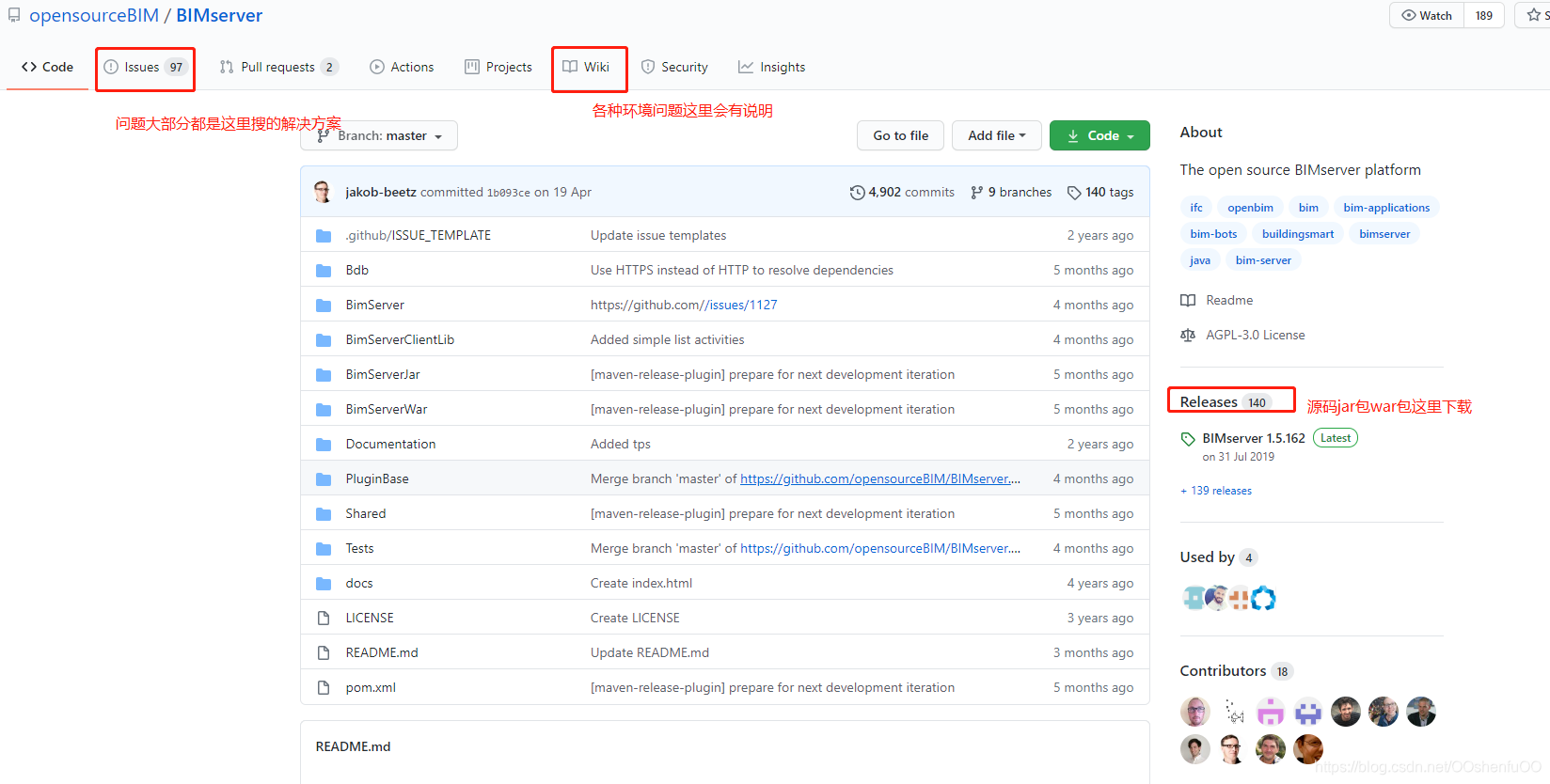Screen dimensions: 1550x784
Task: Open the pom.xml file
Action: (x=371, y=687)
